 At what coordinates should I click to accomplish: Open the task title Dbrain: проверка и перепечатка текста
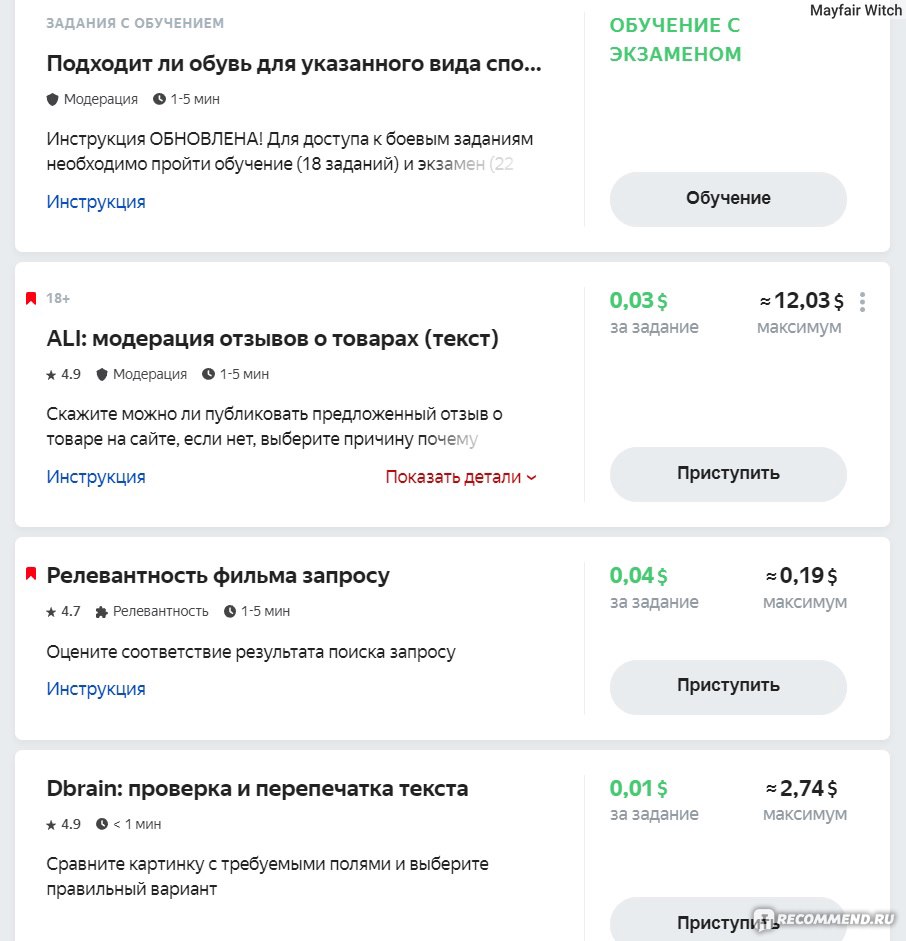pyautogui.click(x=257, y=789)
